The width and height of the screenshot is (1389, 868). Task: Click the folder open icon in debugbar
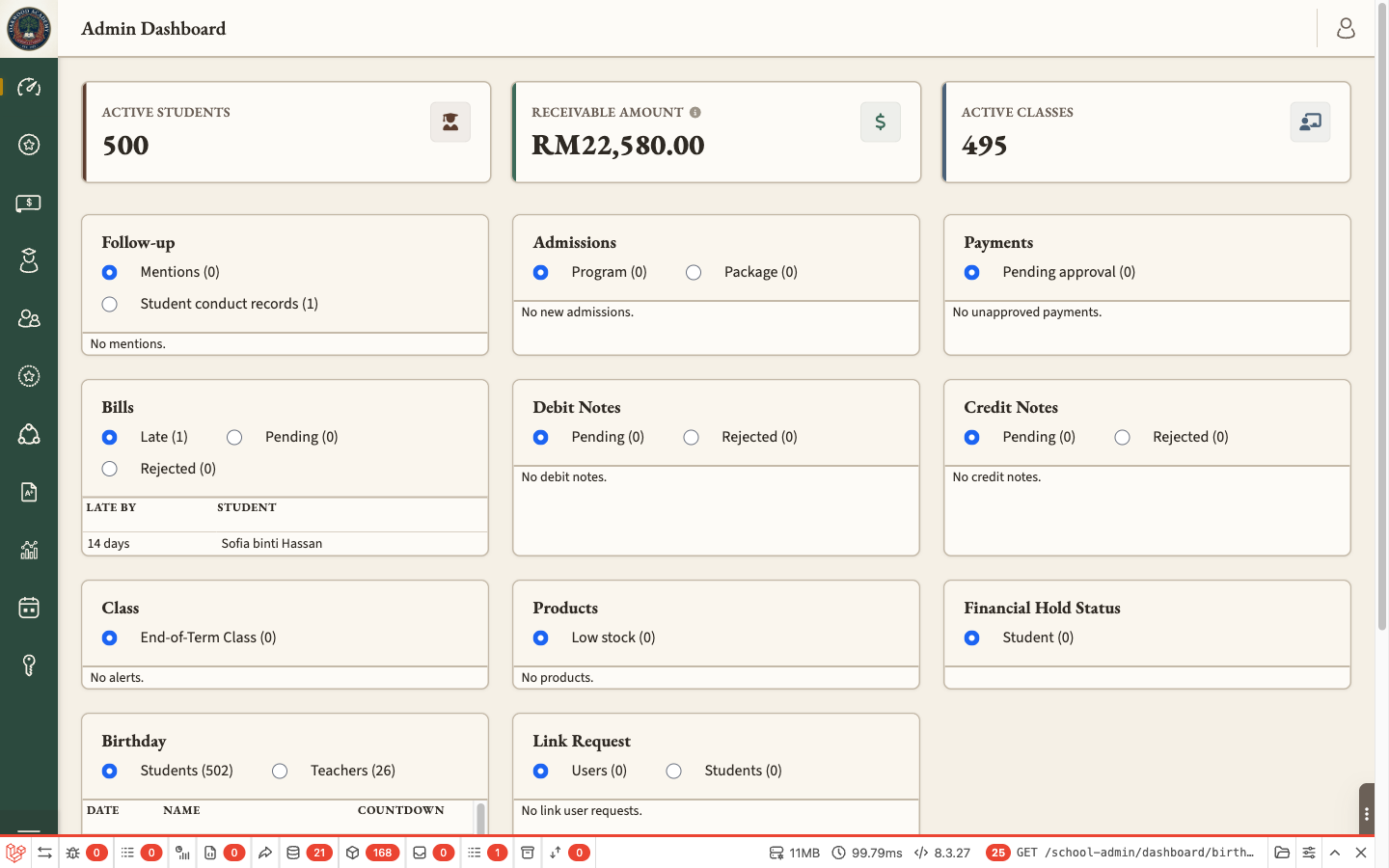coord(1282,853)
